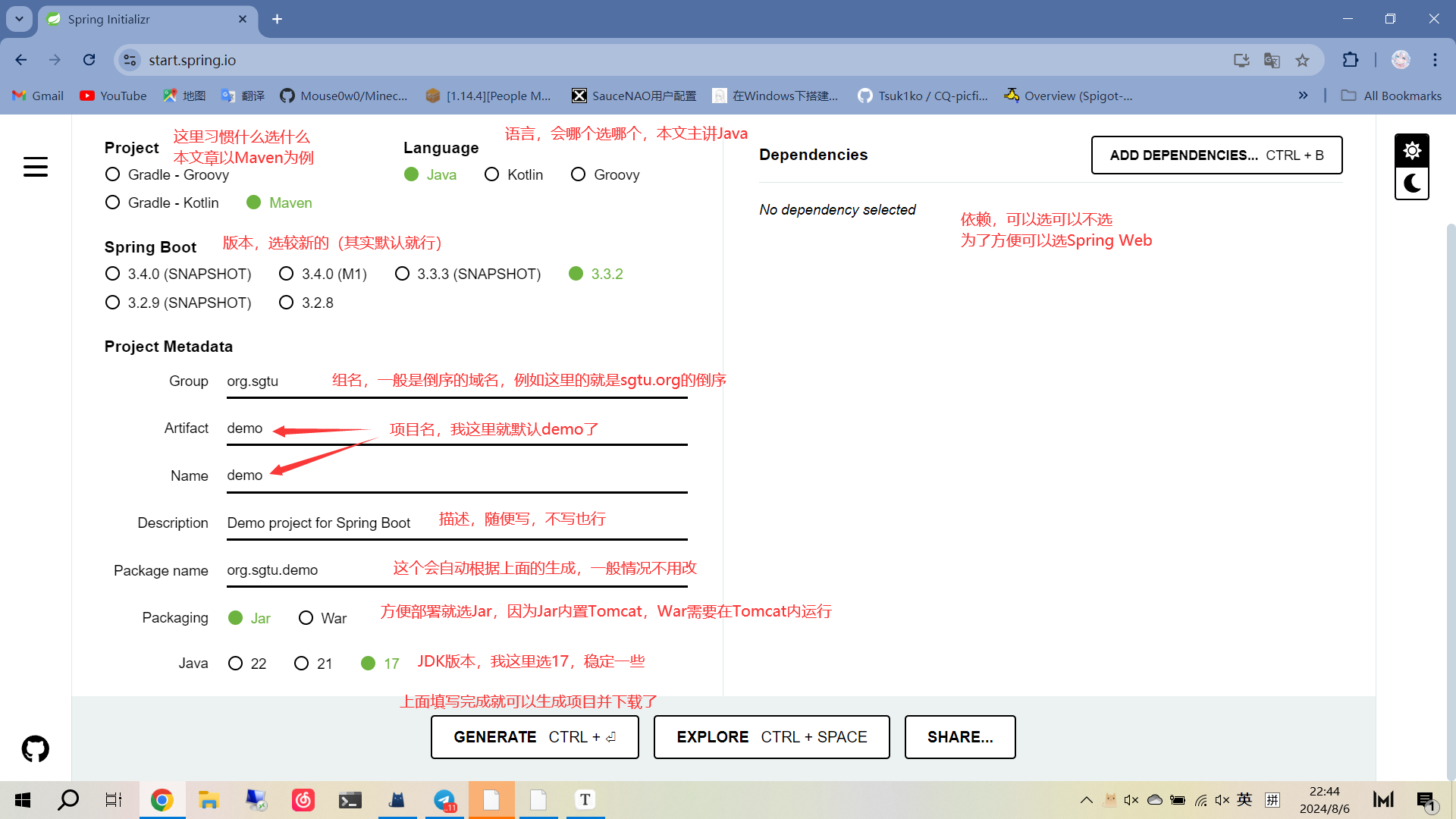Viewport: 1456px width, 819px height.
Task: Select Gradle - Kotlin project type
Action: pos(162,202)
